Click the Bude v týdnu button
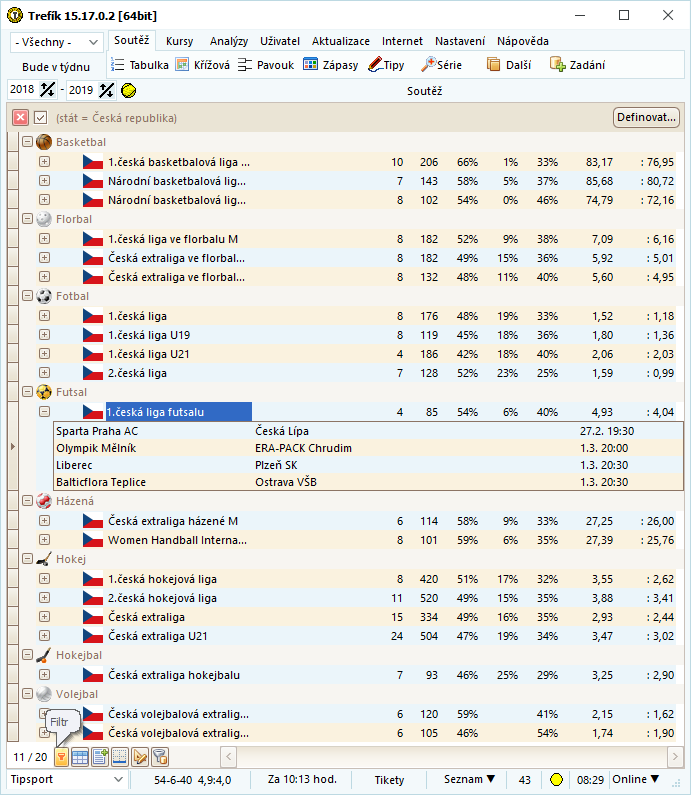This screenshot has width=691, height=795. (56, 67)
